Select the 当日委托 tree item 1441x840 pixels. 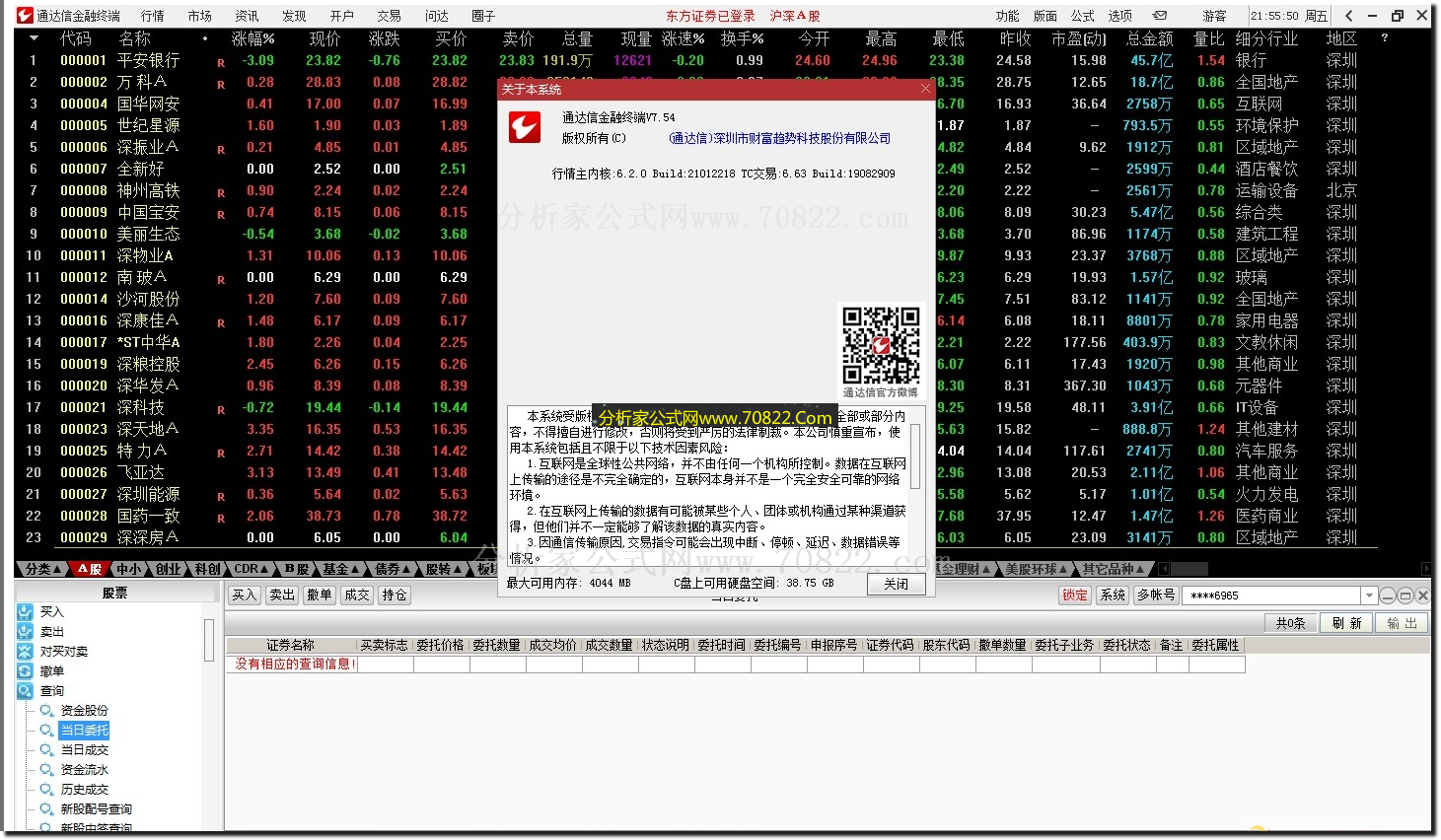(x=84, y=731)
